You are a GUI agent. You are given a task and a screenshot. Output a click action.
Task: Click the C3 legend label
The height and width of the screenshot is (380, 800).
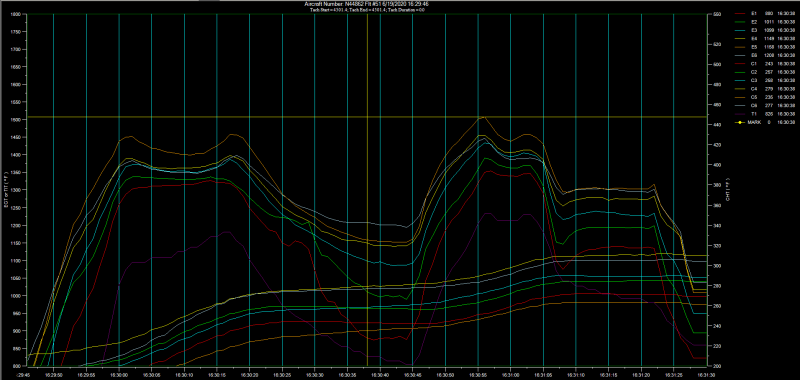coord(754,80)
